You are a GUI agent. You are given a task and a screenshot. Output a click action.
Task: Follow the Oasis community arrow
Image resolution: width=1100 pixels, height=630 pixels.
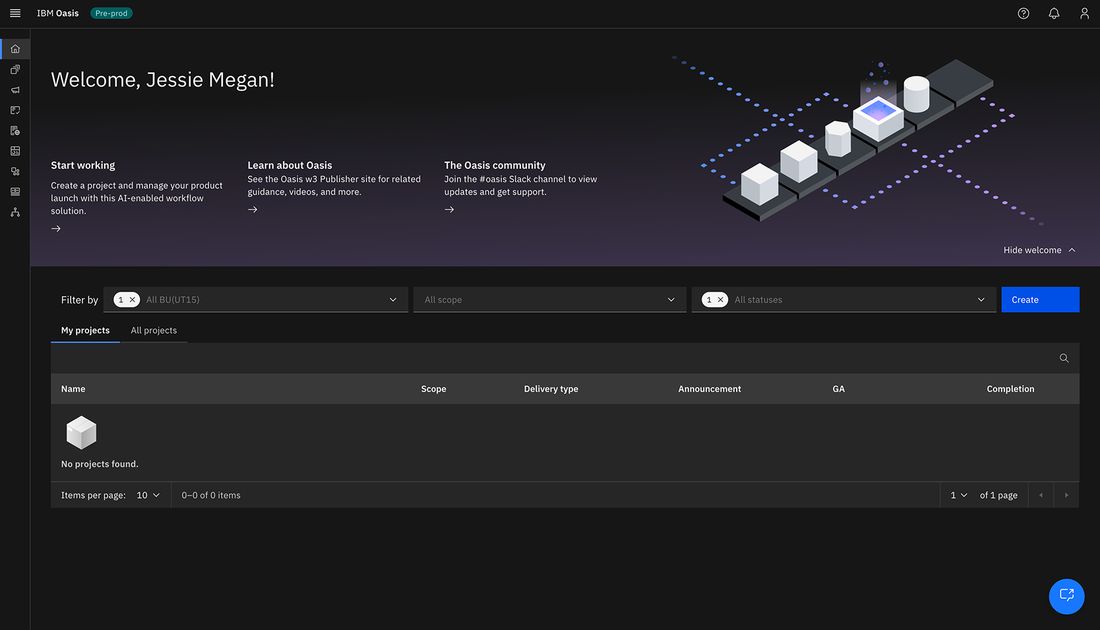(449, 210)
